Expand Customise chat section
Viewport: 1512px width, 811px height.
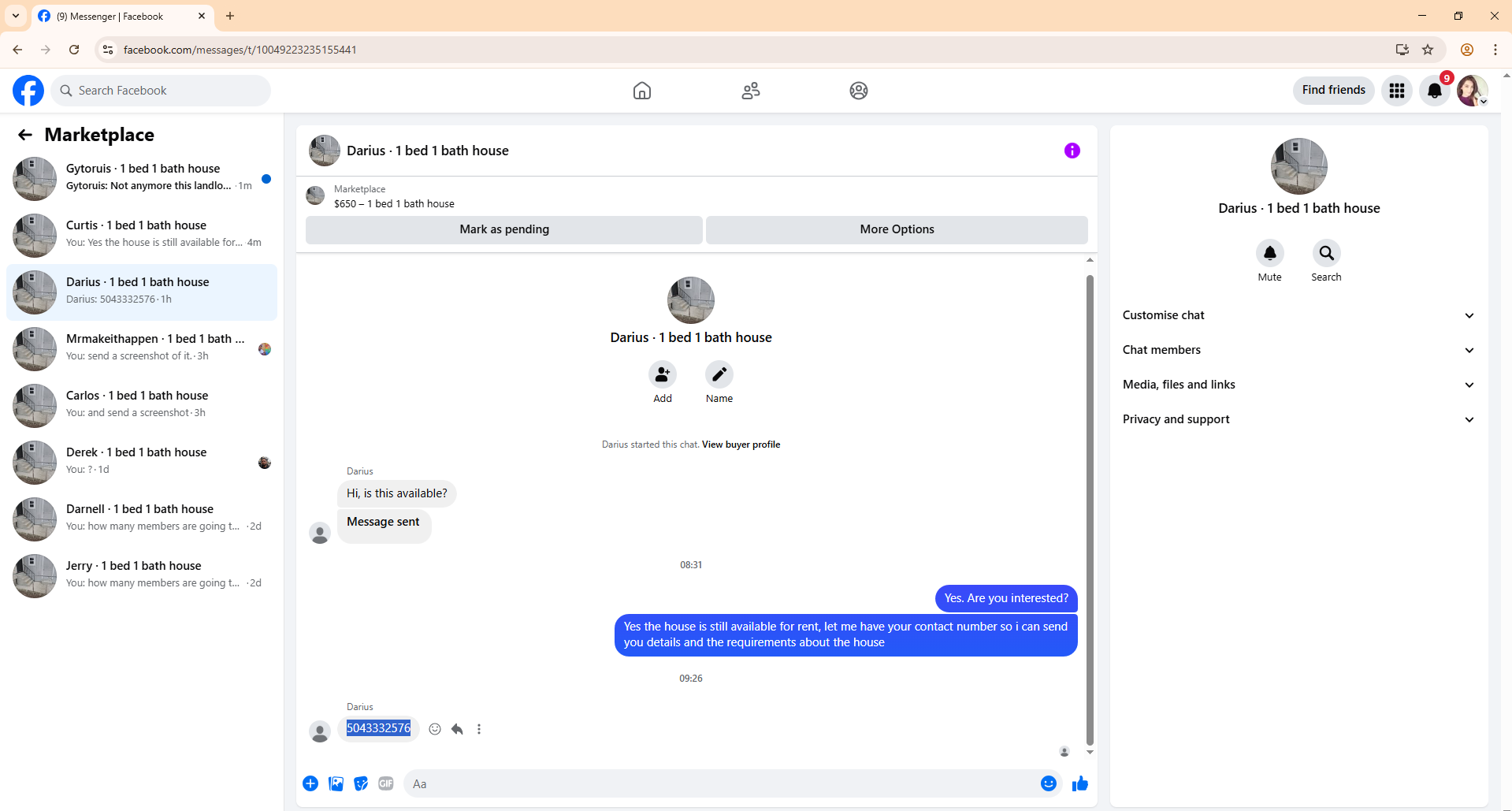[1298, 315]
